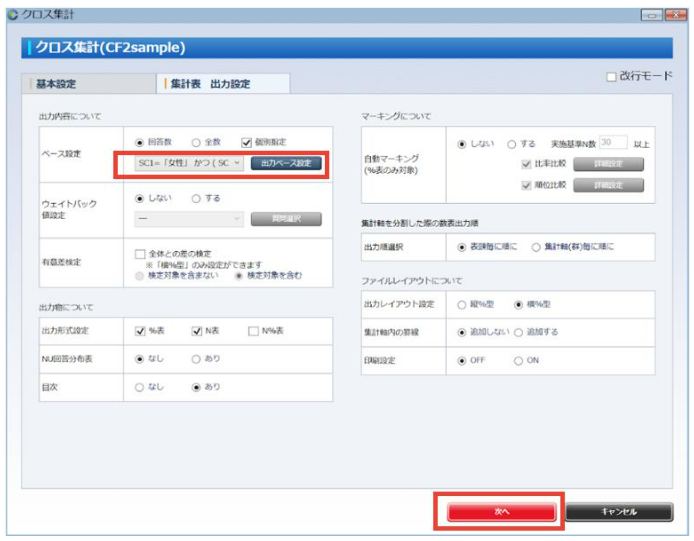Image resolution: width=694 pixels, height=541 pixels.
Task: Turn 印刷設定 ON
Action: [518, 361]
